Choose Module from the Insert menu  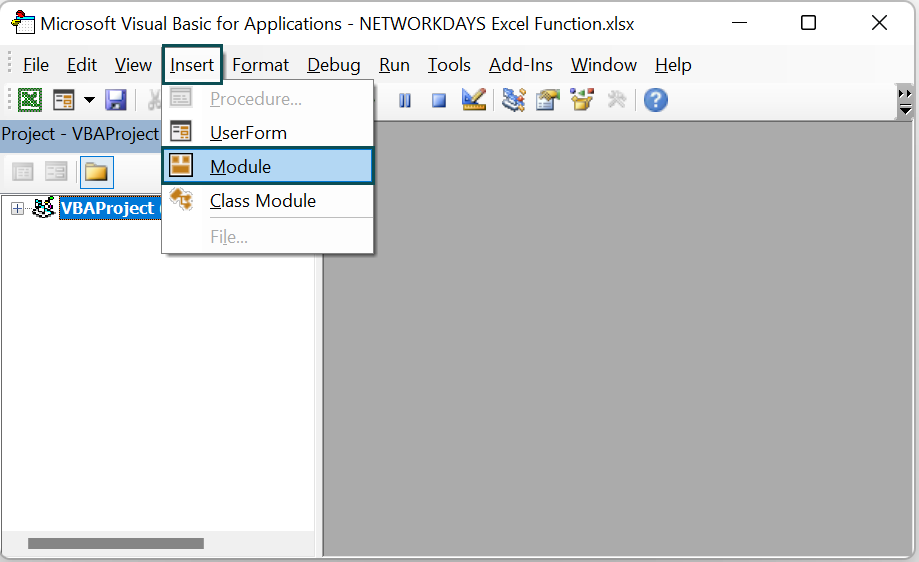[x=267, y=166]
